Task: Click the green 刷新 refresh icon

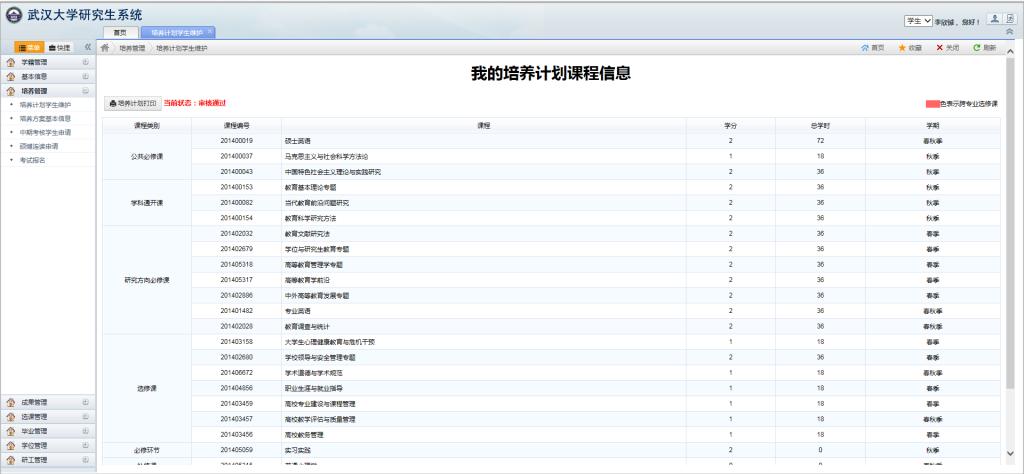Action: [x=977, y=47]
